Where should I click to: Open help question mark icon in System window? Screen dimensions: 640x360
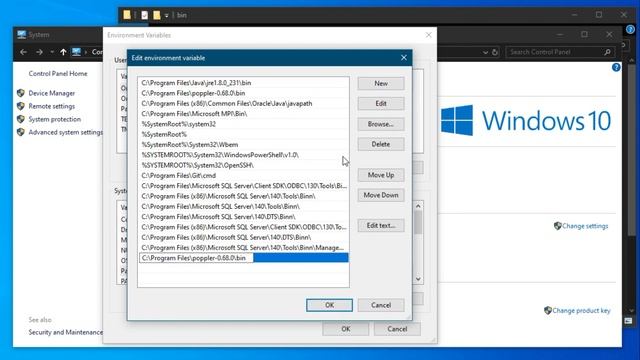point(616,67)
